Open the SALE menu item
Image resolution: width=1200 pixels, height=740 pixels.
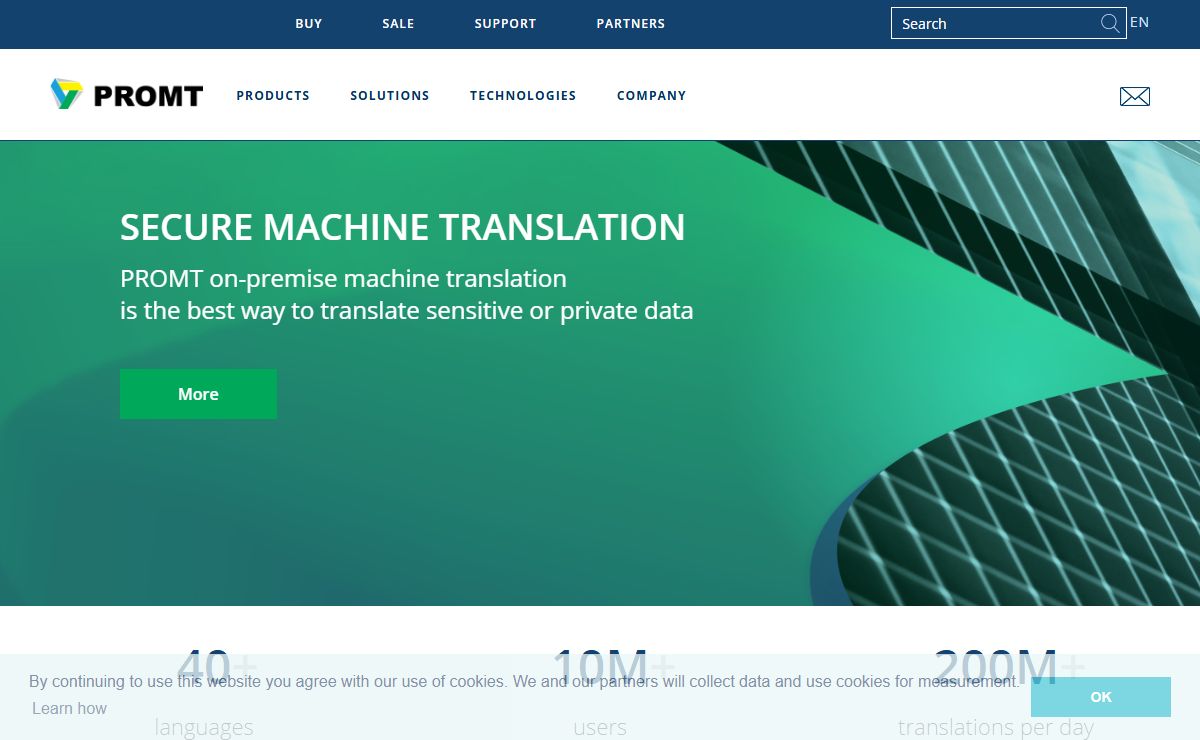click(x=398, y=24)
